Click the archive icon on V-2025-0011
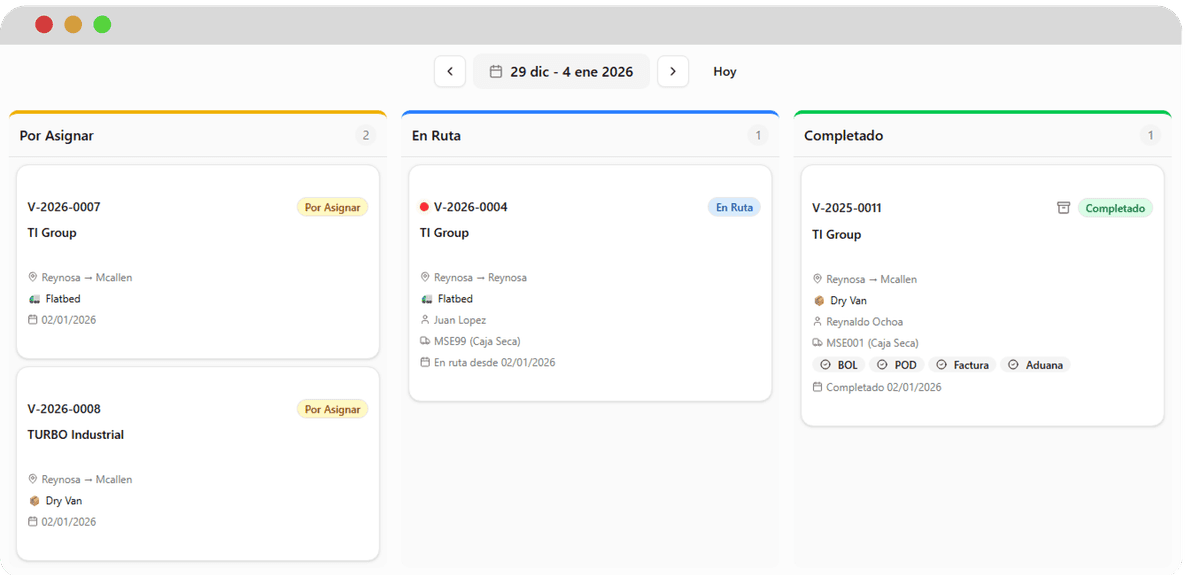This screenshot has width=1200, height=575. [x=1063, y=208]
